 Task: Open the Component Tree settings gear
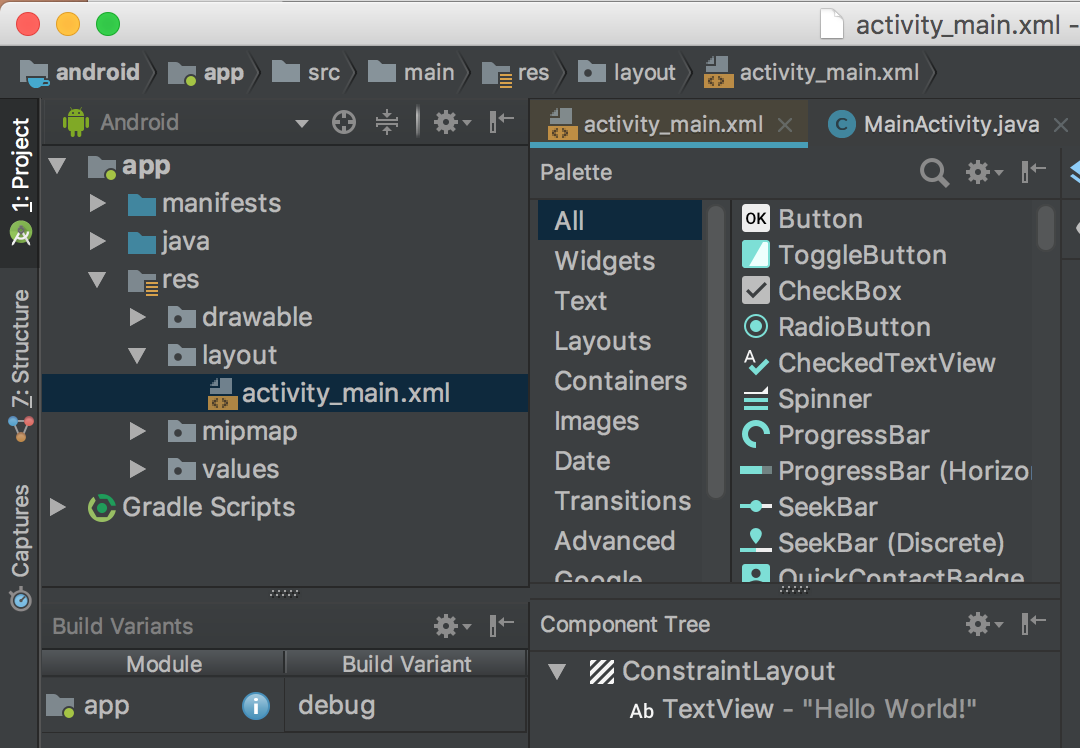(977, 624)
